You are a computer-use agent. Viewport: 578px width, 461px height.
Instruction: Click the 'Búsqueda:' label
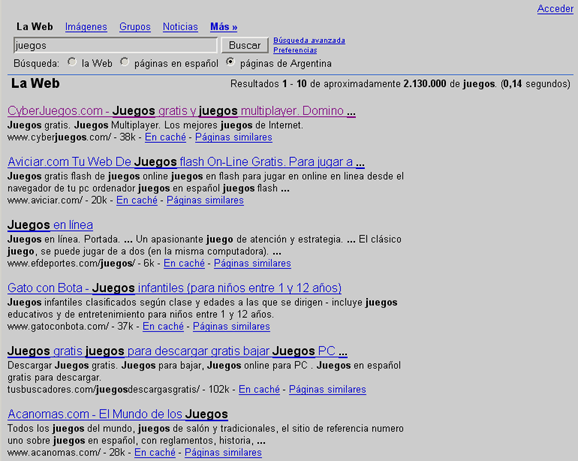(36, 64)
